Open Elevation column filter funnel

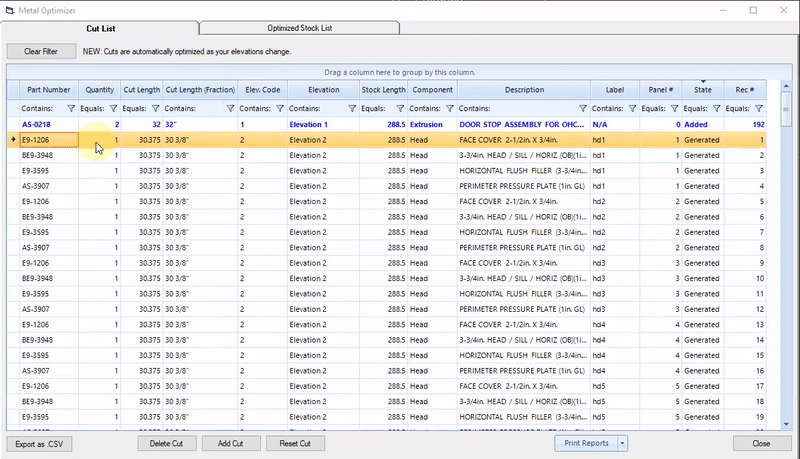pos(352,108)
